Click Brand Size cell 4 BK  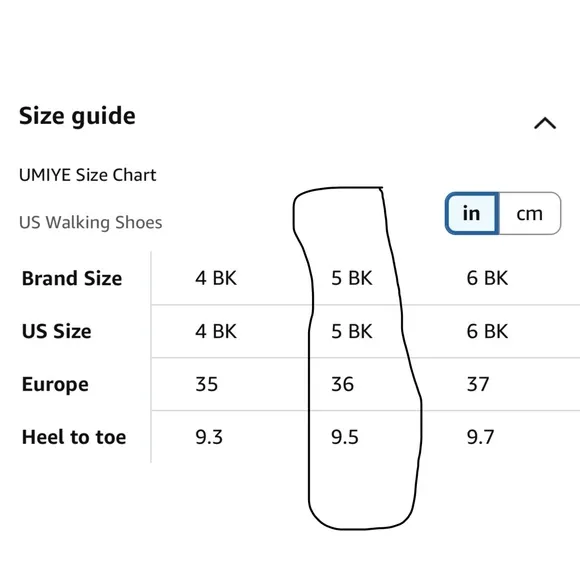click(216, 278)
